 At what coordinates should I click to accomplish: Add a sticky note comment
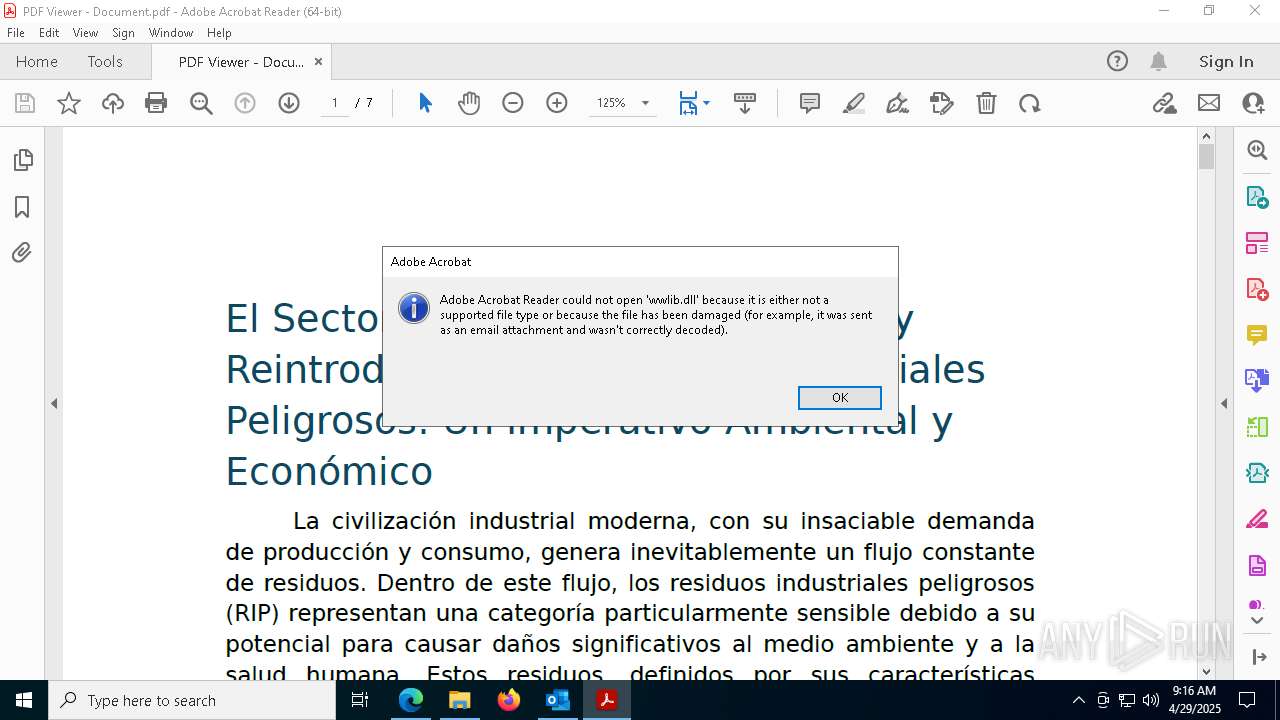point(810,103)
